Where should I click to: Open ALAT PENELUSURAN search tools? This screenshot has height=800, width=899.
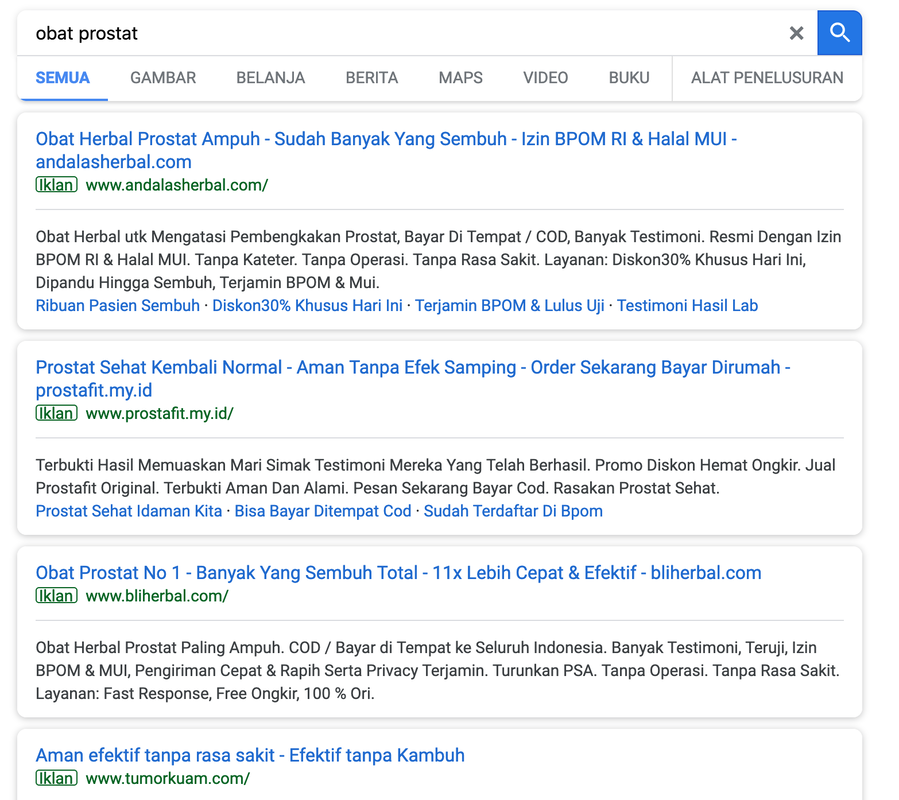(767, 78)
